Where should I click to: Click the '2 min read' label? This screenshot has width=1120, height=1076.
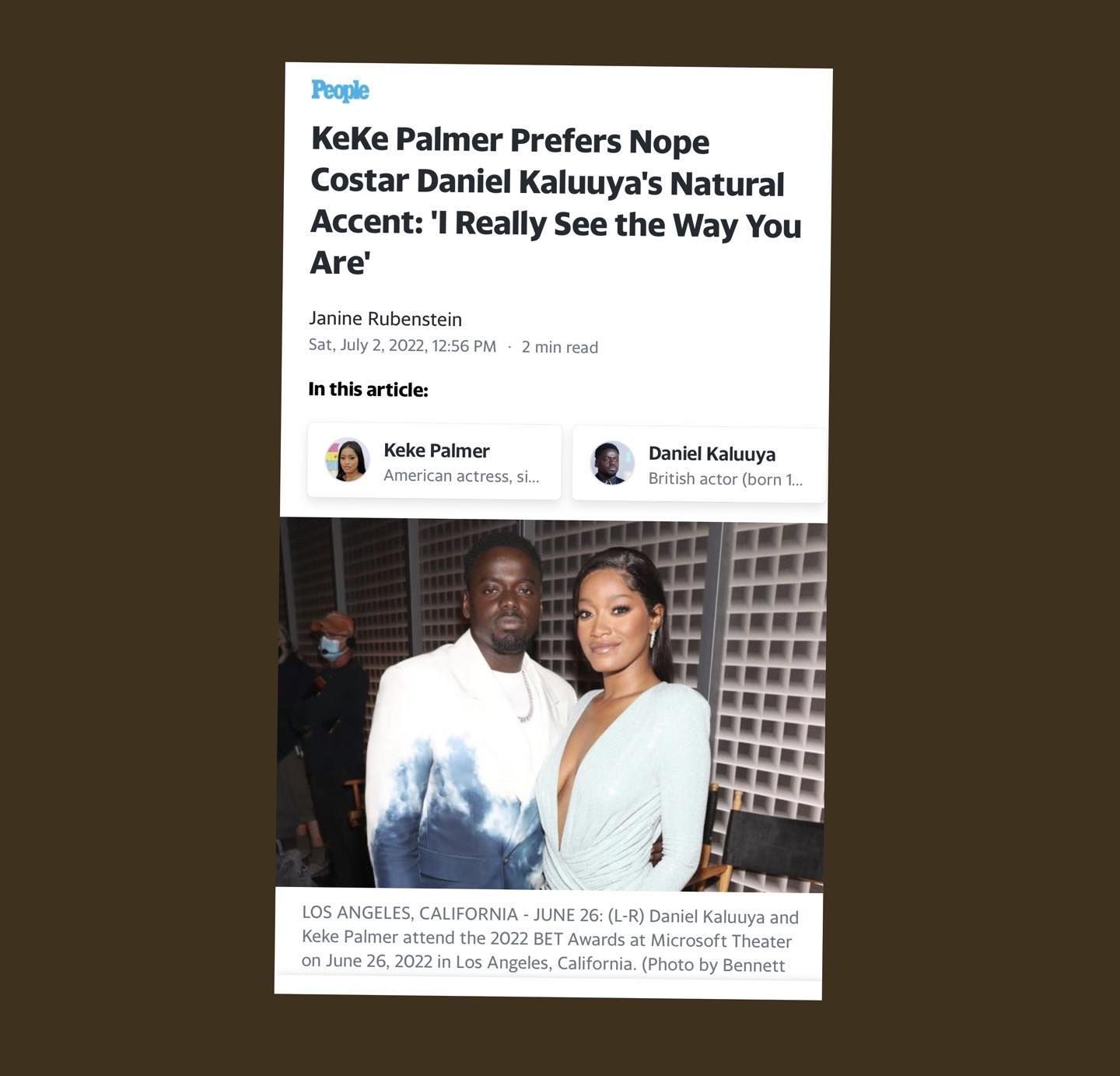(560, 347)
